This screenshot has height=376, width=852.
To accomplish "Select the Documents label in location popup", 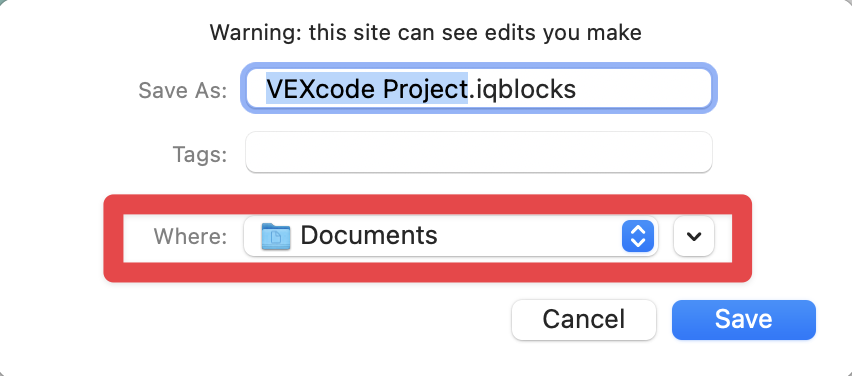I will [369, 235].
